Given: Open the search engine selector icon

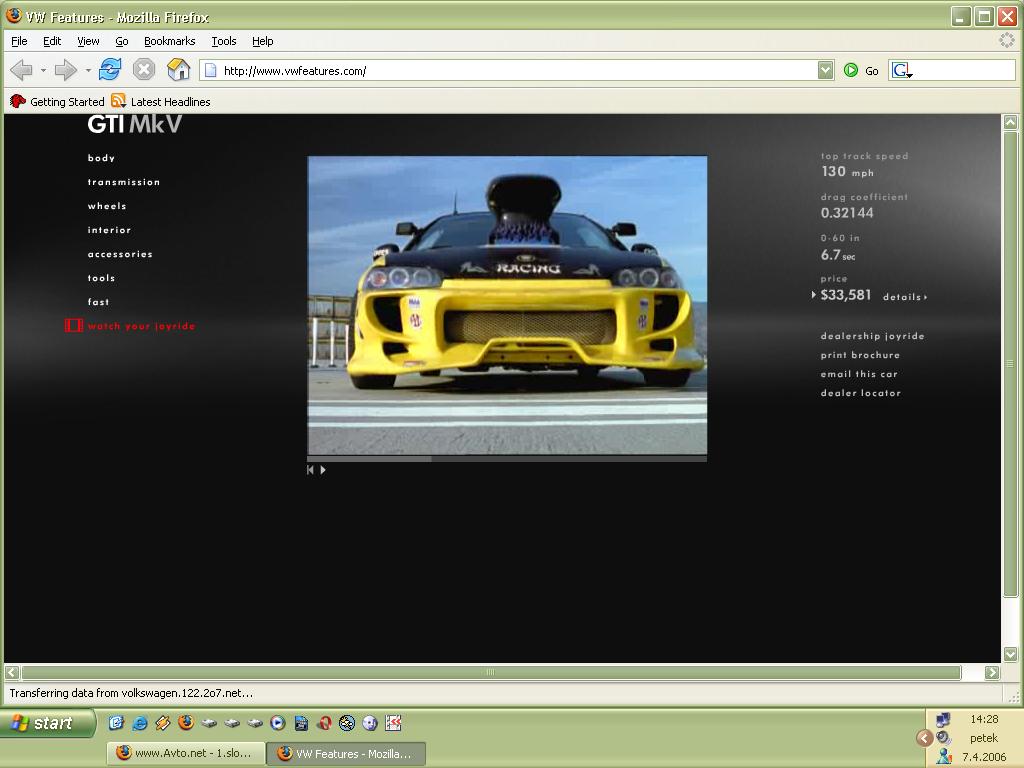Looking at the screenshot, I should [x=902, y=71].
